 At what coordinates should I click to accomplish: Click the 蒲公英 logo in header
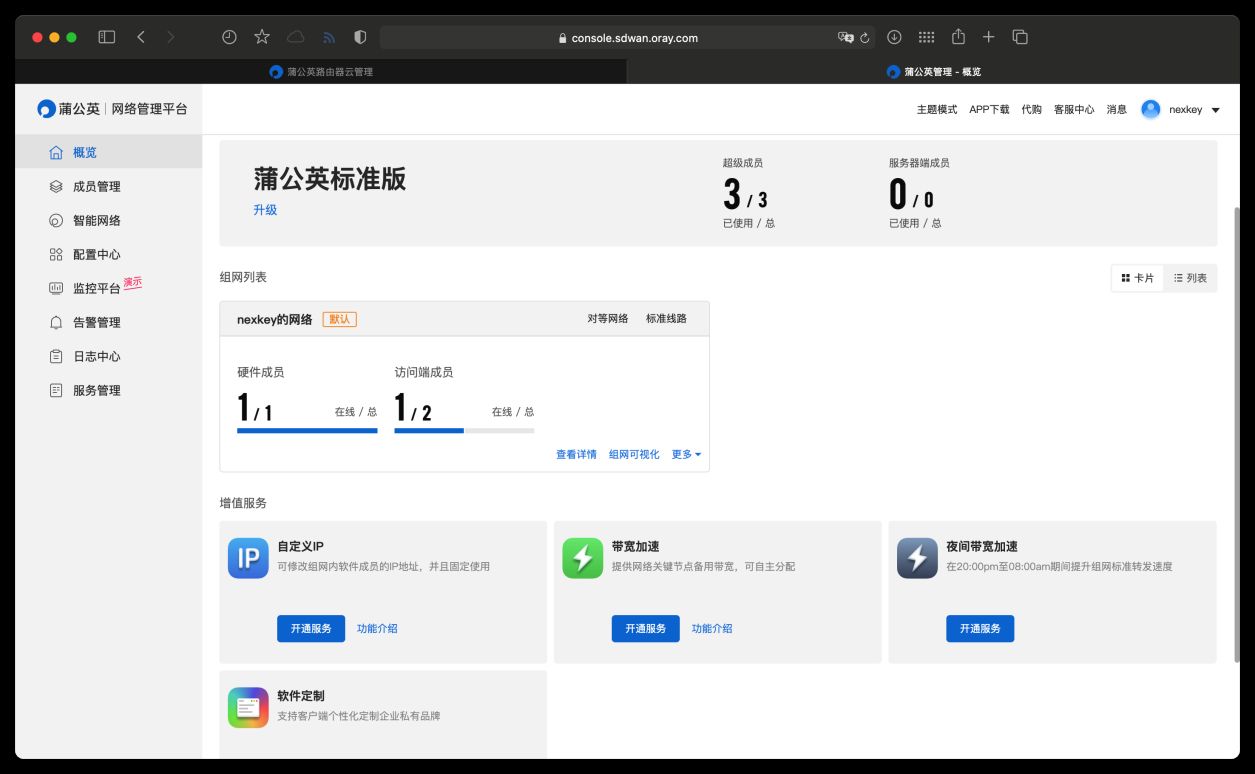click(x=68, y=109)
